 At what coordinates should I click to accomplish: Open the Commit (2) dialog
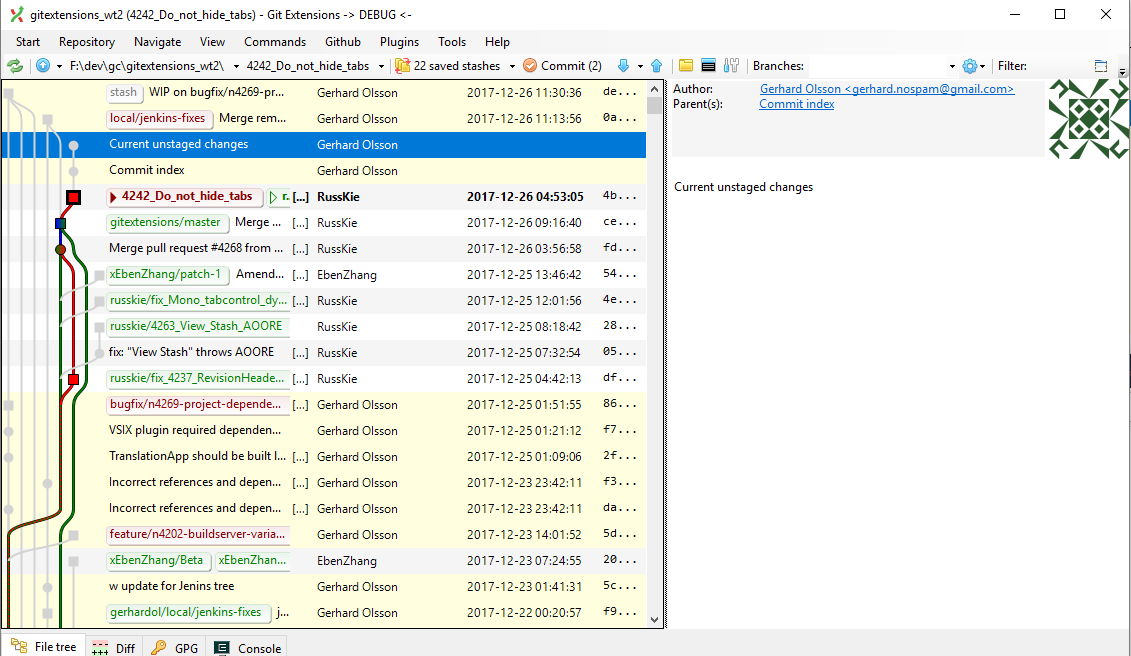click(x=562, y=65)
